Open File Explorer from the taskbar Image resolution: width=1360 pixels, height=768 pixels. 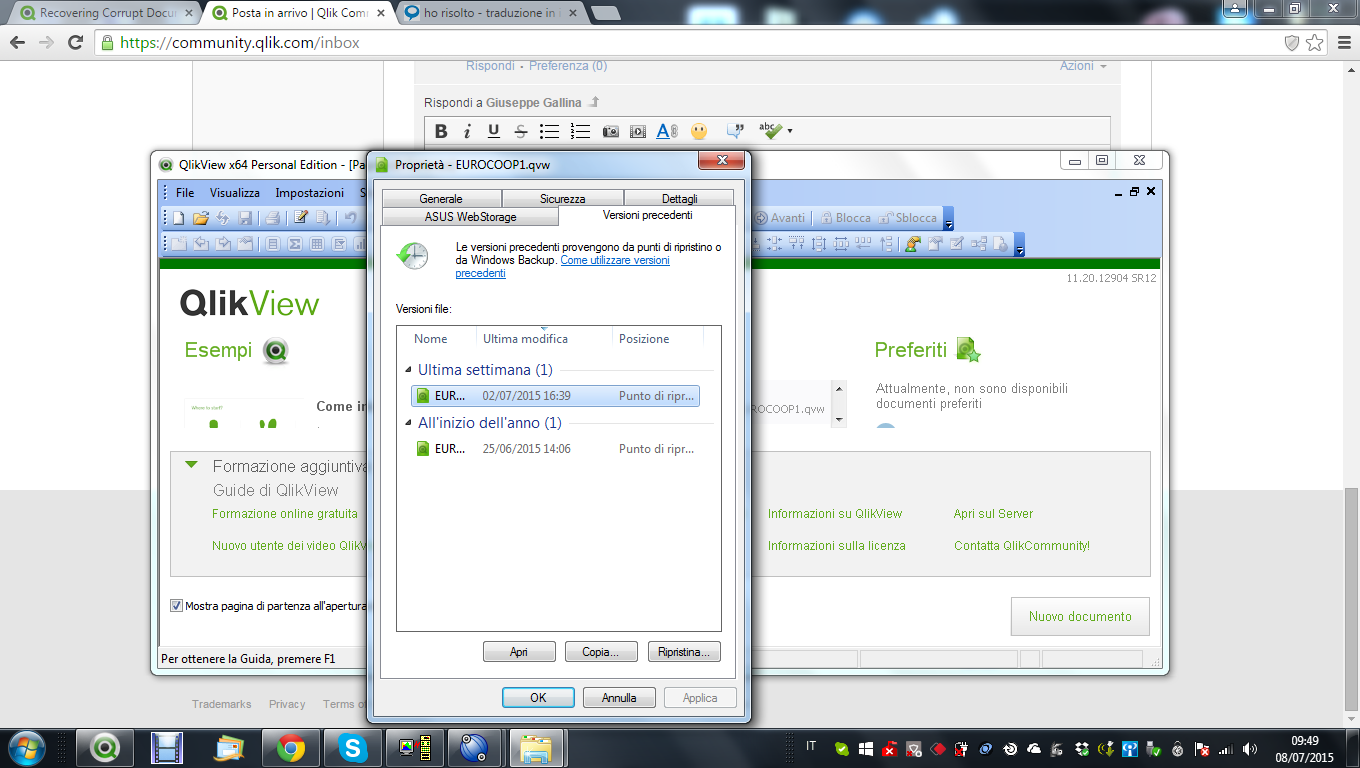pyautogui.click(x=536, y=747)
